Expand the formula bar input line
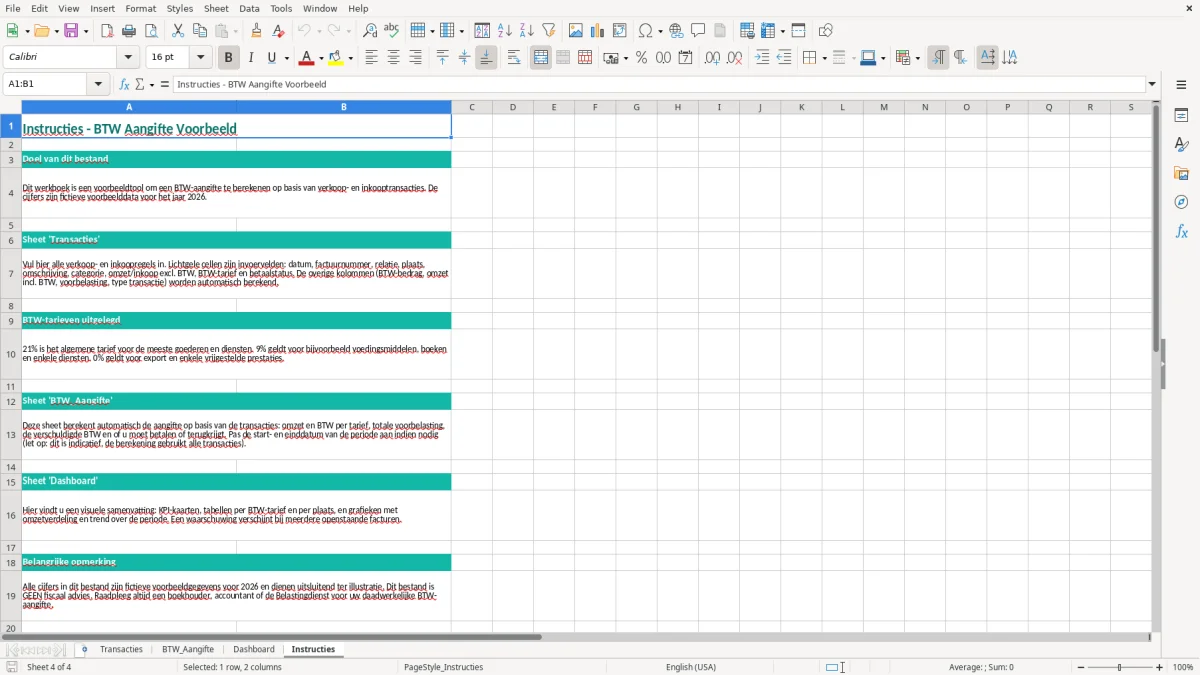Viewport: 1200px width, 675px height. point(1152,84)
